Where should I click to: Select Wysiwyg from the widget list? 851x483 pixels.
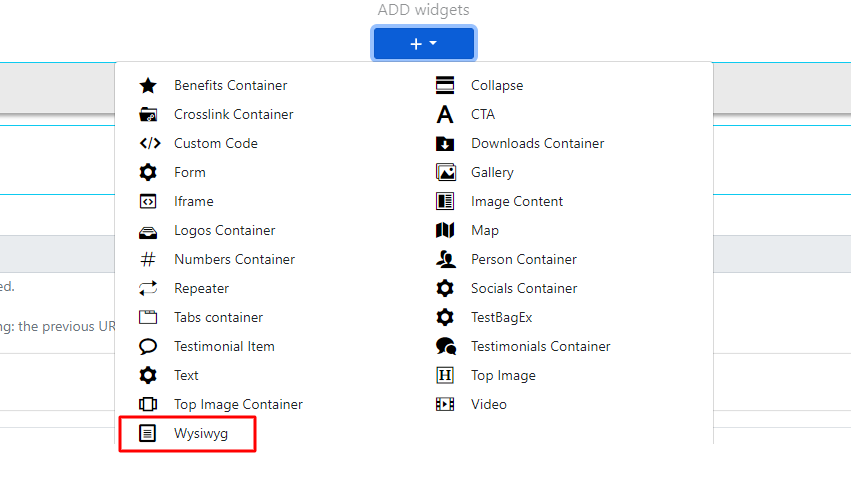[201, 434]
